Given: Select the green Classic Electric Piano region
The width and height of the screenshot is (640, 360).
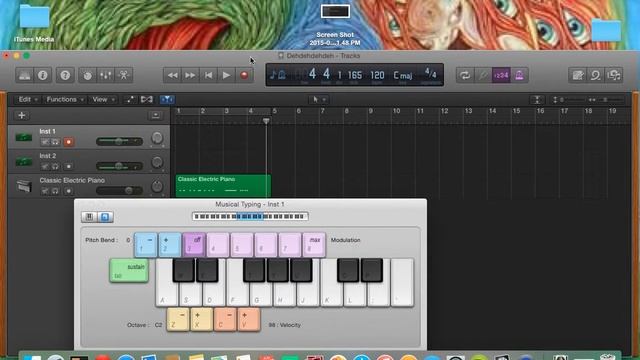Looking at the screenshot, I should [223, 186].
